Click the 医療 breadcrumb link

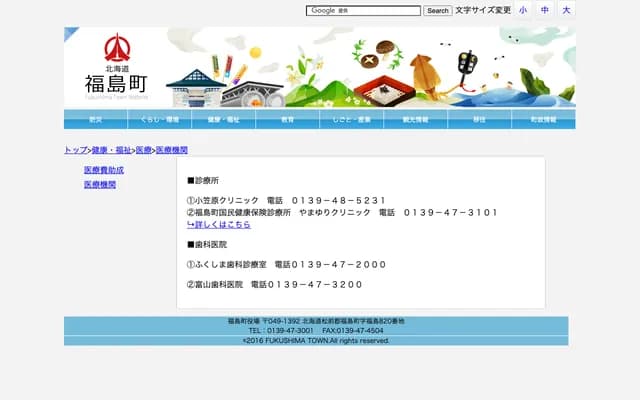click(144, 150)
